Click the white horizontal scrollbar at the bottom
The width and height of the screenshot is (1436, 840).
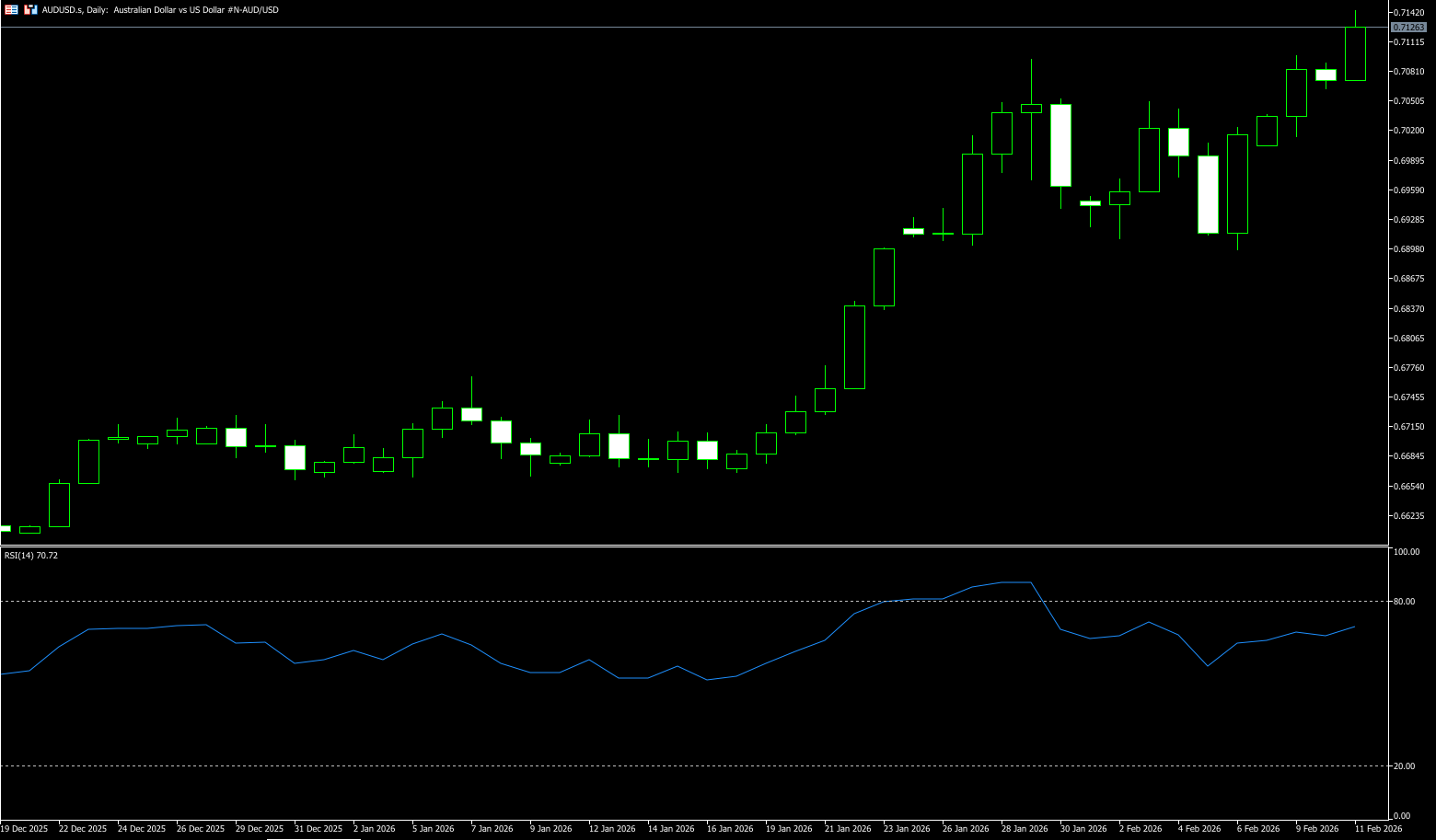tap(313, 838)
